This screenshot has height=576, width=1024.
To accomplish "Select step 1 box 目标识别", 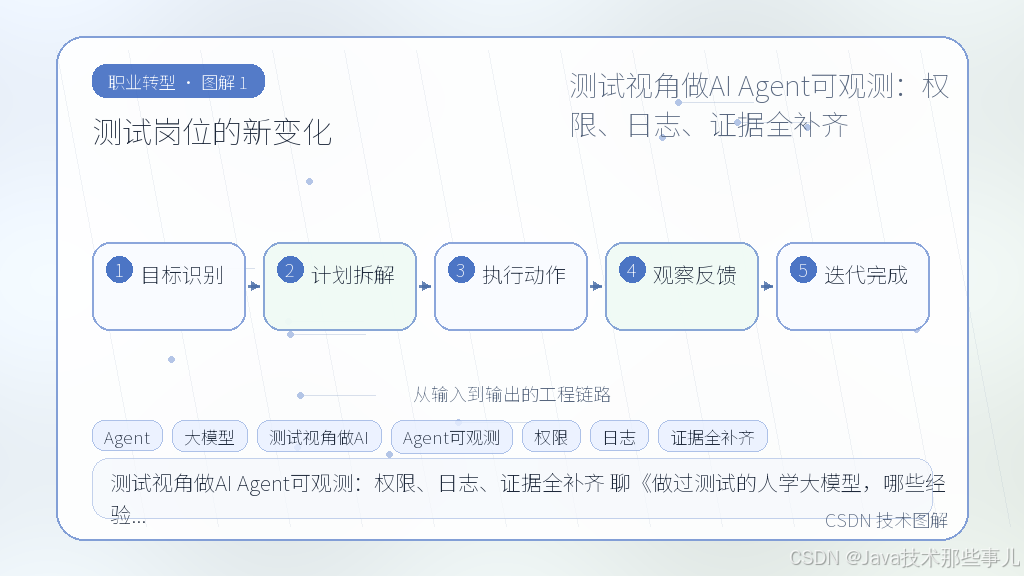I will 169,287.
